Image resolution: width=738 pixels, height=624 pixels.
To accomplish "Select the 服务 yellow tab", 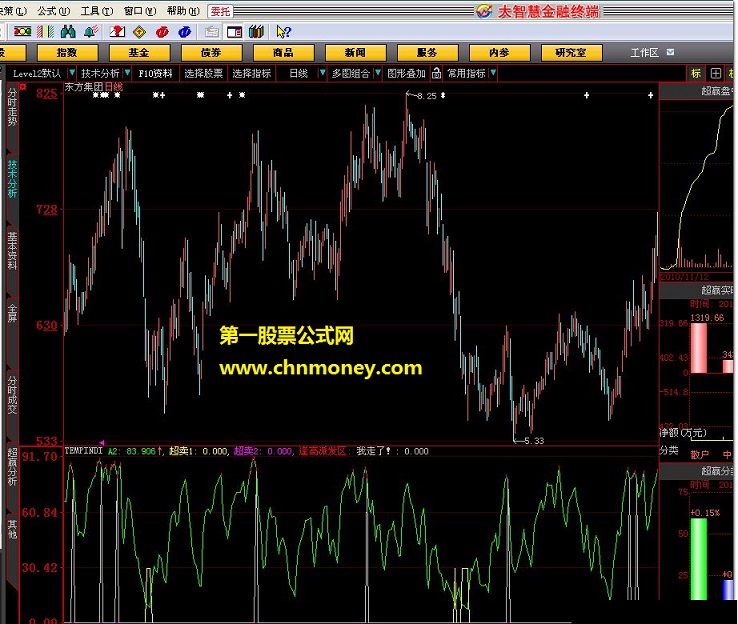I will tap(427, 53).
